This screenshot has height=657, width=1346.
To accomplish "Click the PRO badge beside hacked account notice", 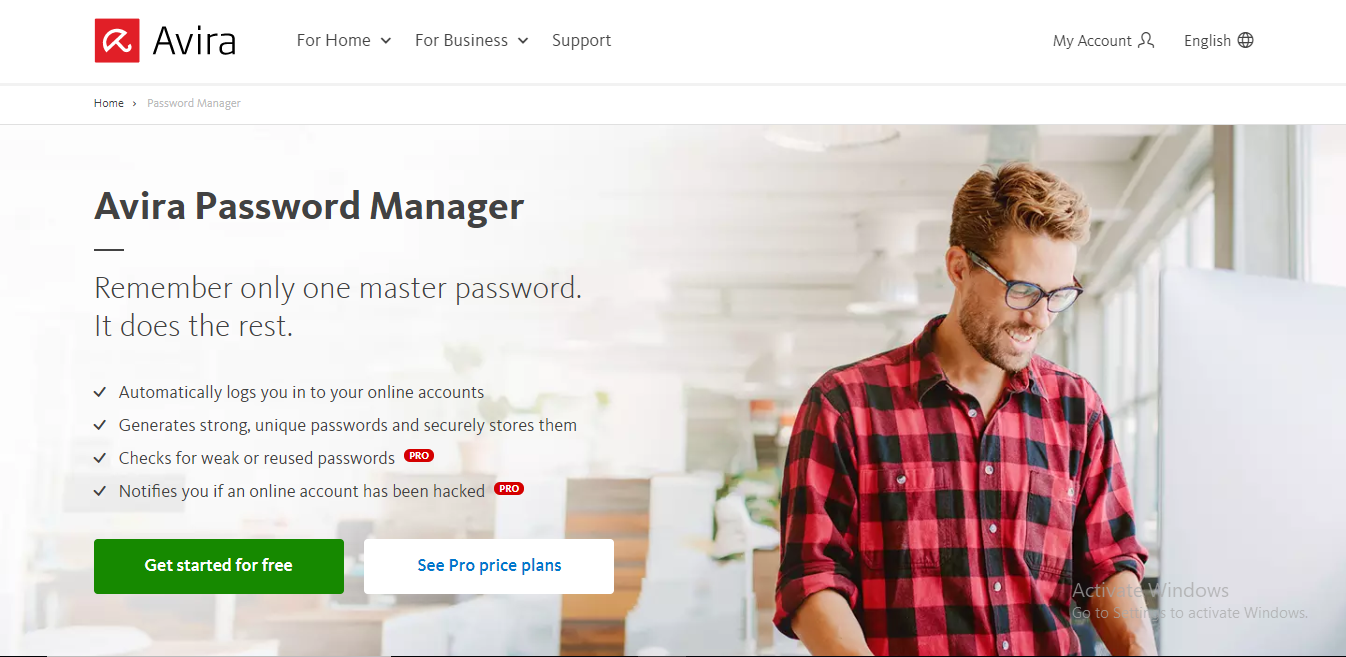I will point(509,489).
